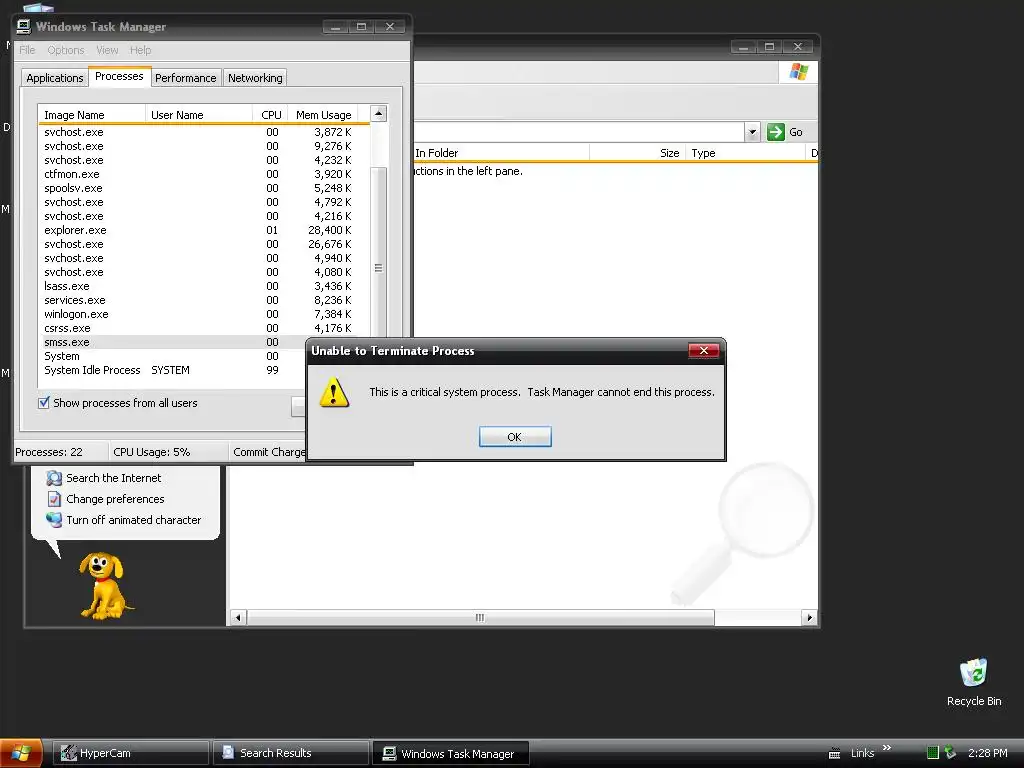Image resolution: width=1024 pixels, height=768 pixels.
Task: Sort results by Type column
Action: coord(746,153)
